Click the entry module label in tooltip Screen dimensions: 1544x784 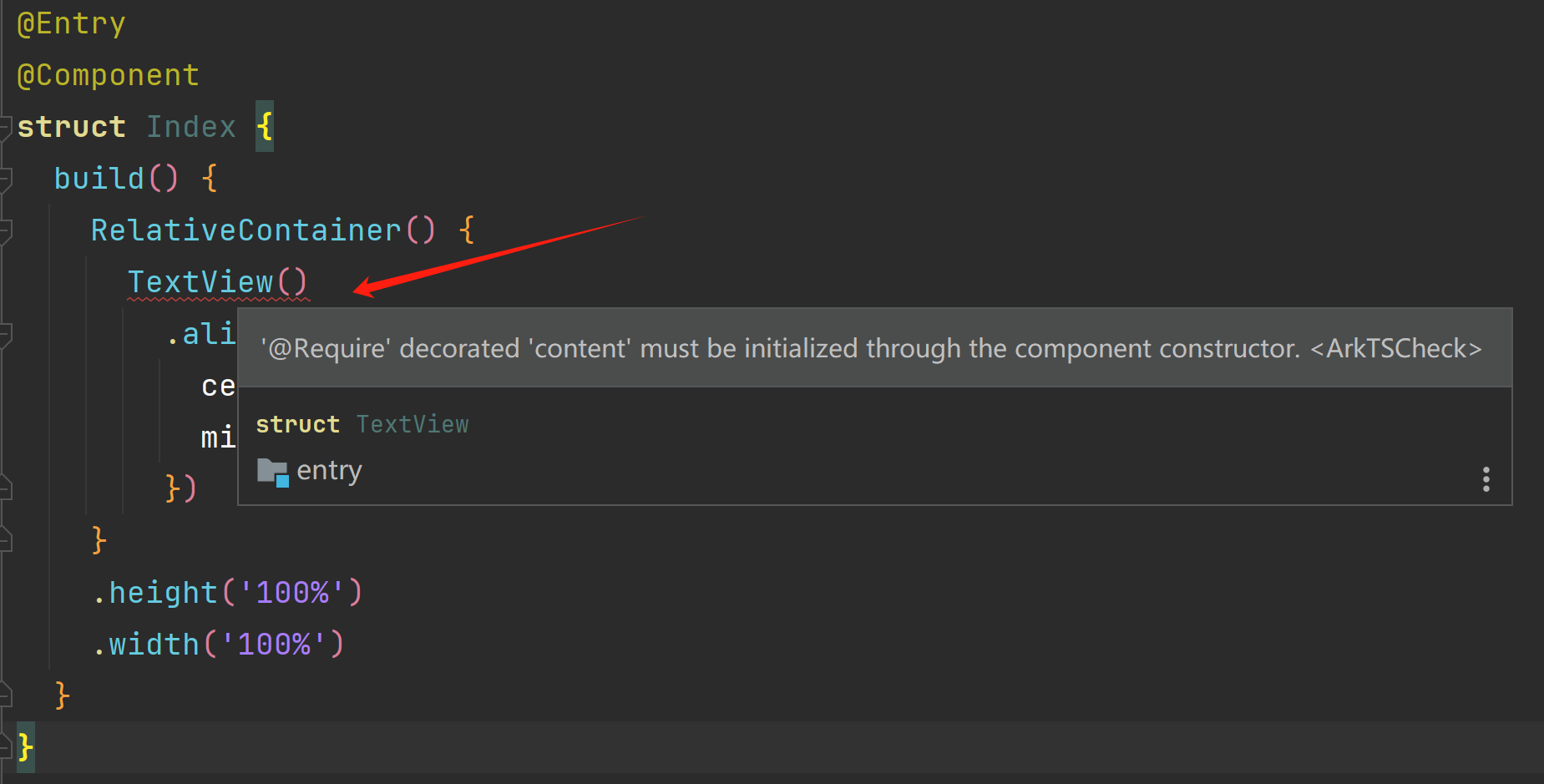(329, 471)
